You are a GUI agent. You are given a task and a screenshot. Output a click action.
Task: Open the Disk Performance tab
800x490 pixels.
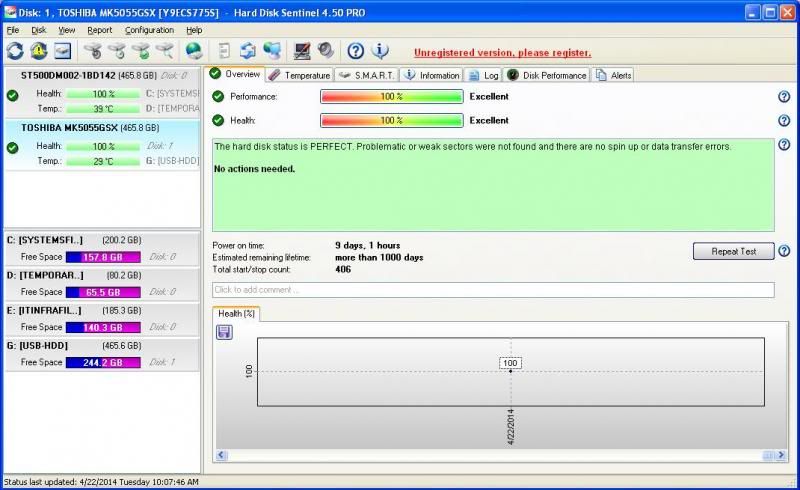coord(548,75)
